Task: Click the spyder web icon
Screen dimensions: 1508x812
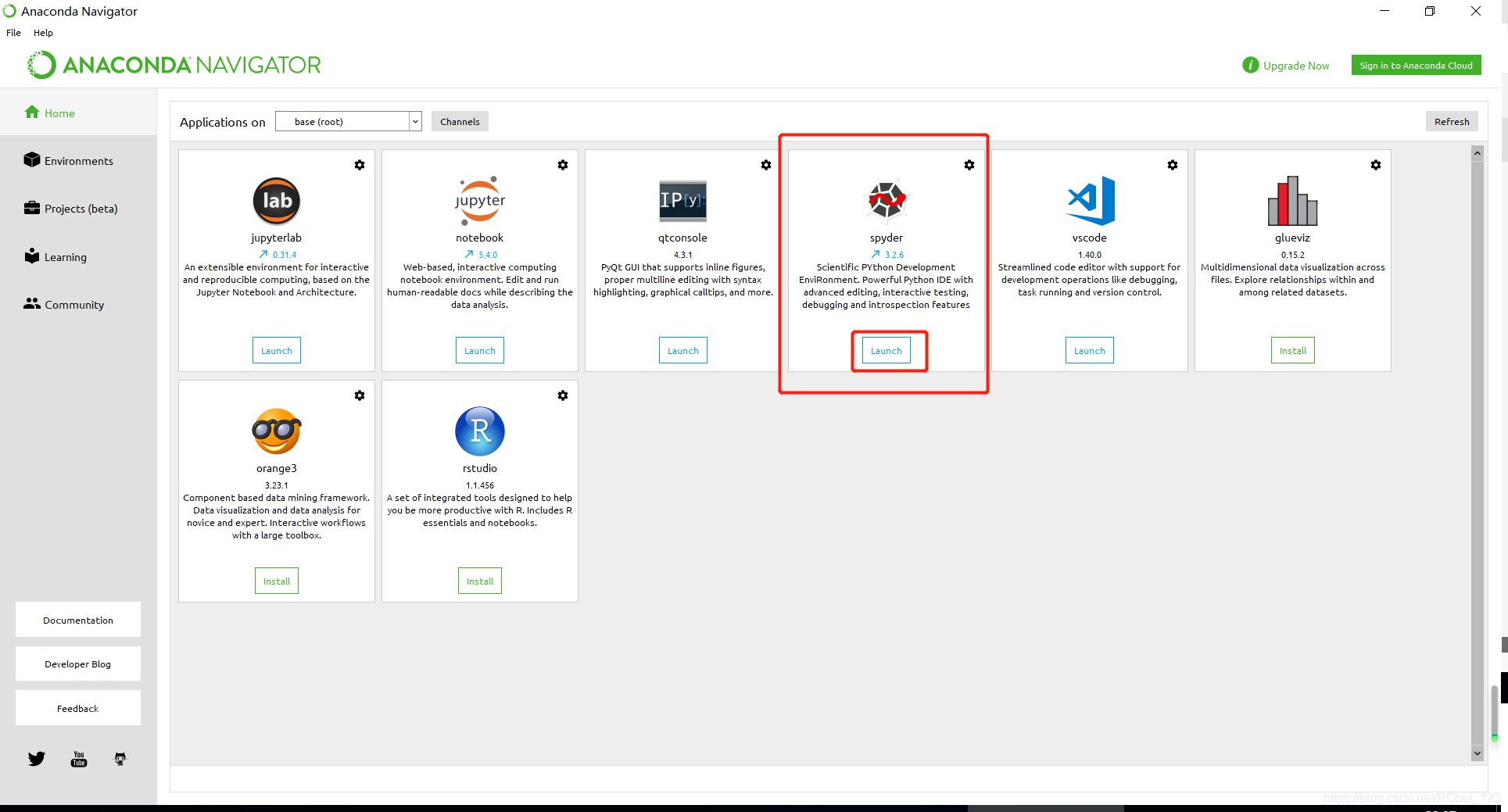Action: coord(887,201)
